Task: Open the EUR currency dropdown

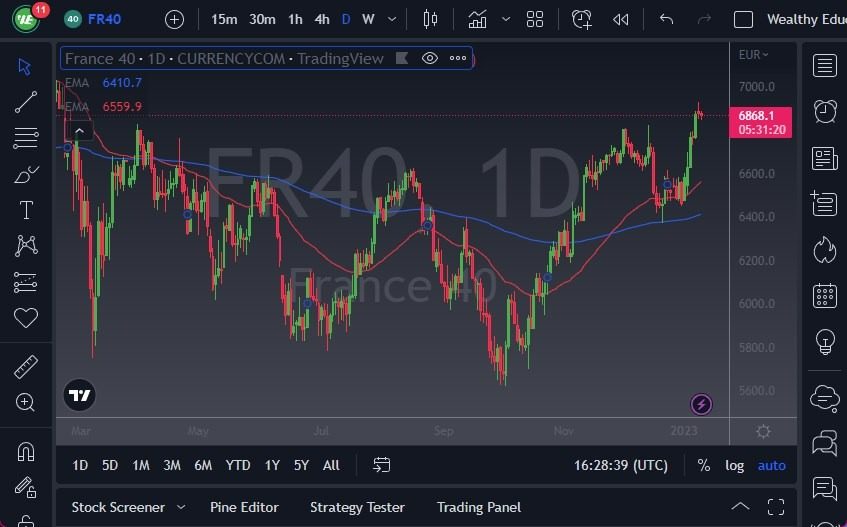Action: click(753, 55)
